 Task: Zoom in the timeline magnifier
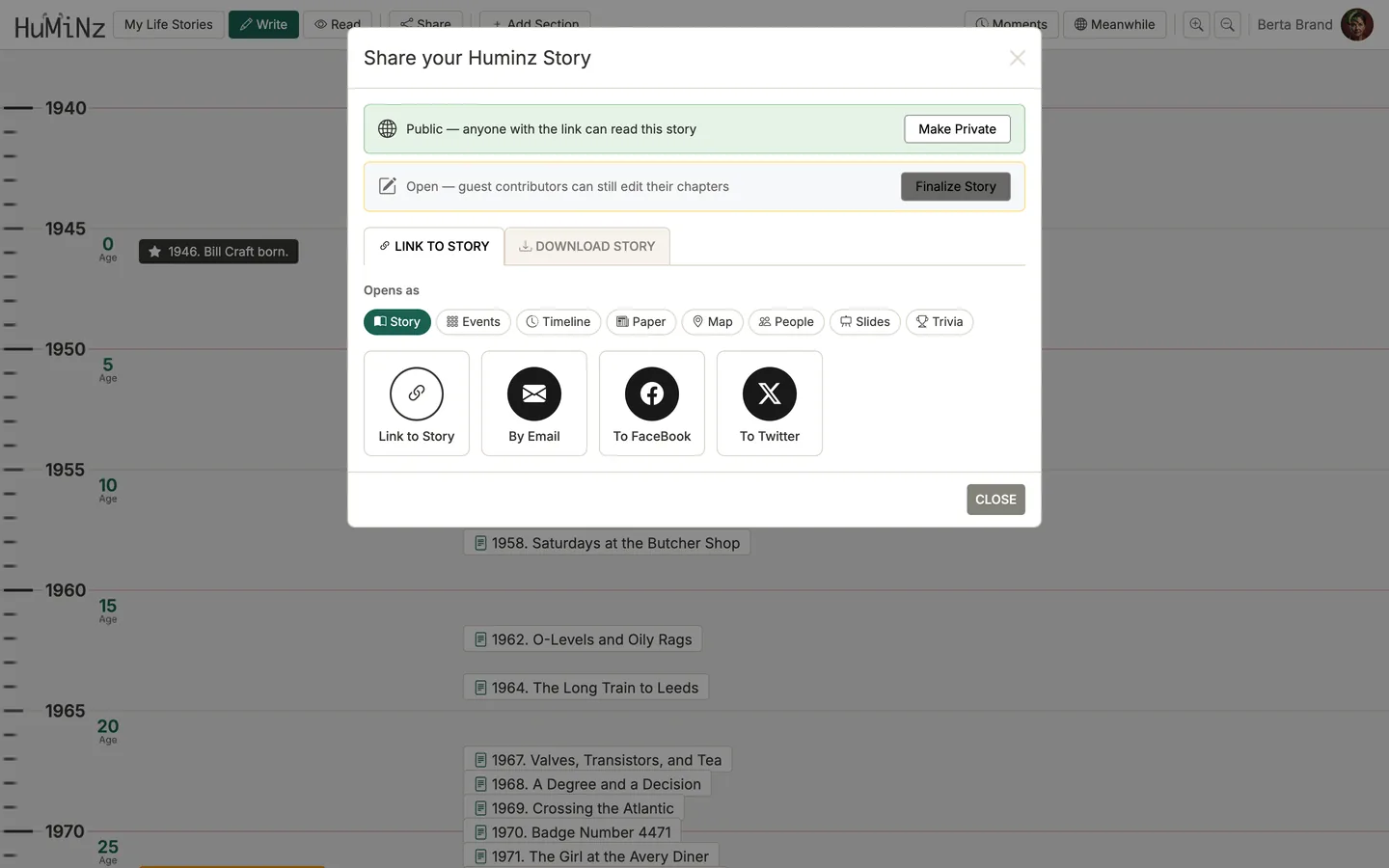point(1196,24)
